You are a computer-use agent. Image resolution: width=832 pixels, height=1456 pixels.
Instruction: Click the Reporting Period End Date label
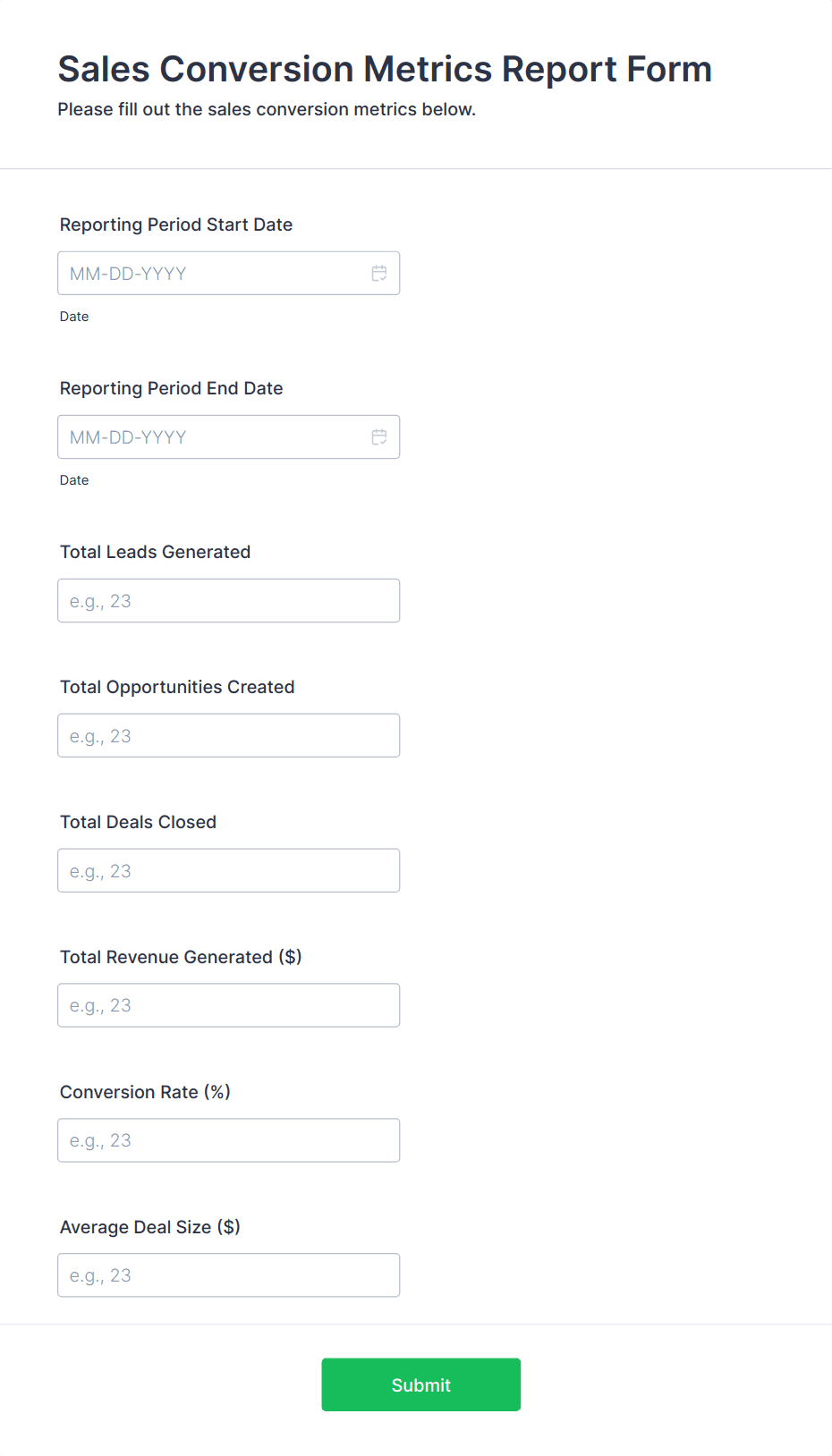[x=172, y=389]
